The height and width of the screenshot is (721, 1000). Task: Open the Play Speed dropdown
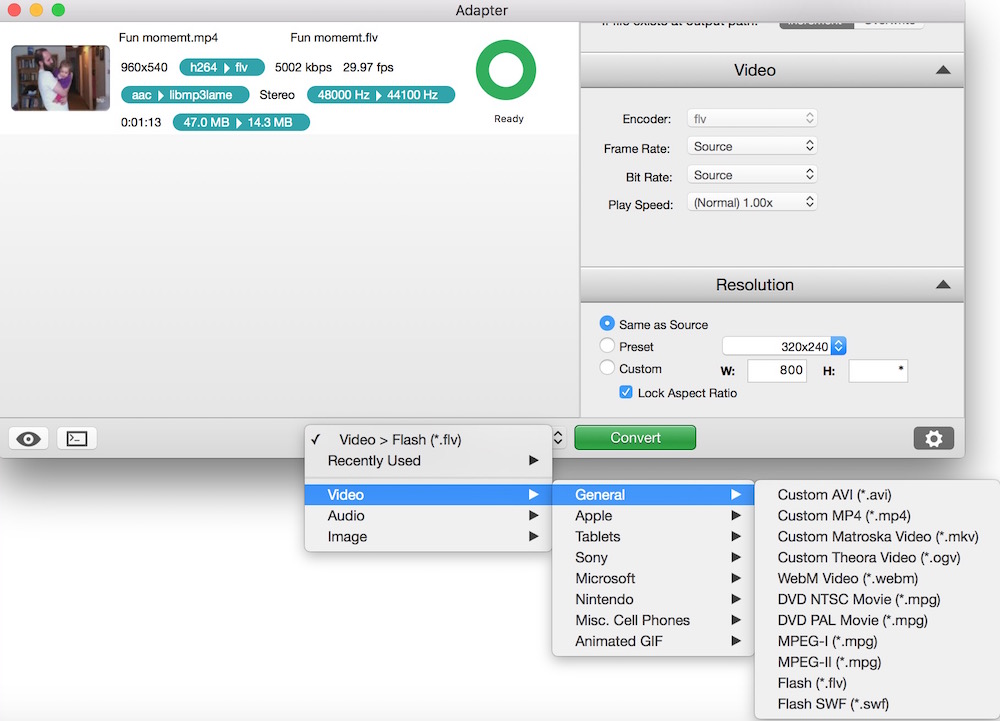point(752,202)
